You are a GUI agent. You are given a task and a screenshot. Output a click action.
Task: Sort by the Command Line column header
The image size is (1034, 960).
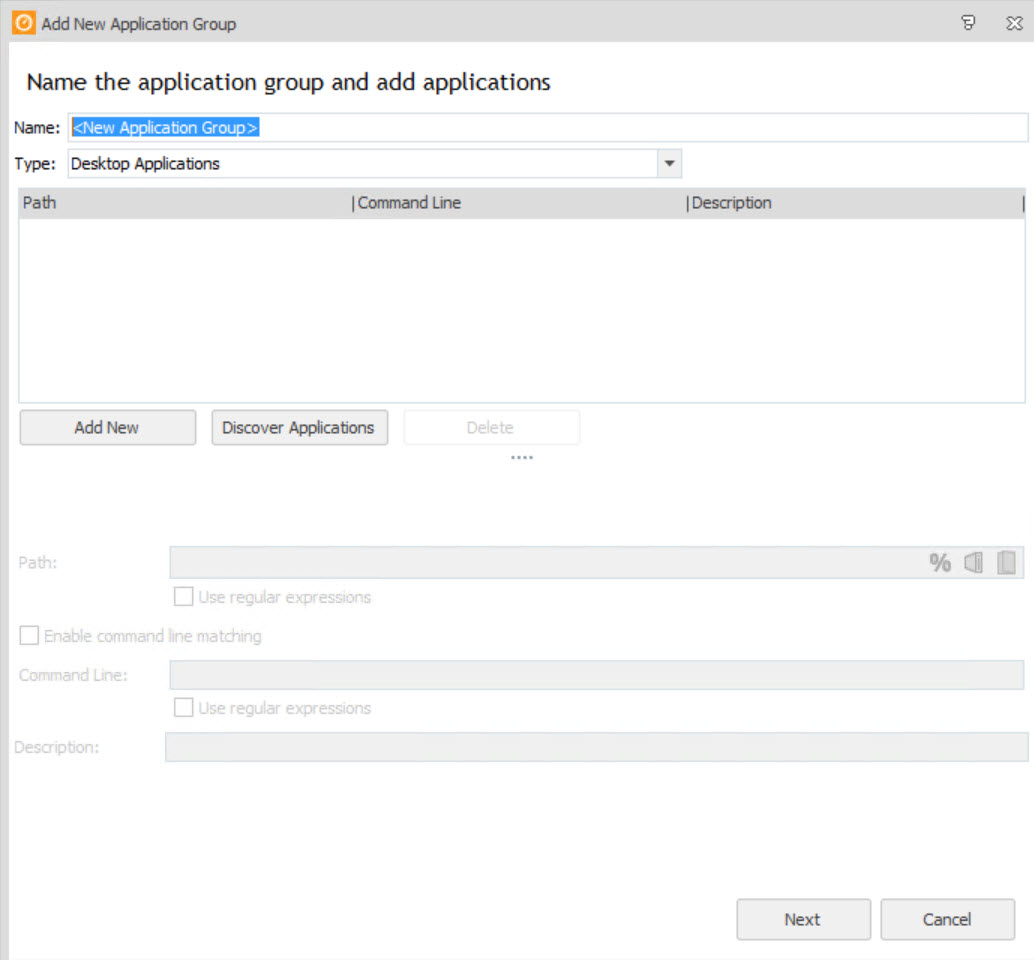tap(410, 202)
